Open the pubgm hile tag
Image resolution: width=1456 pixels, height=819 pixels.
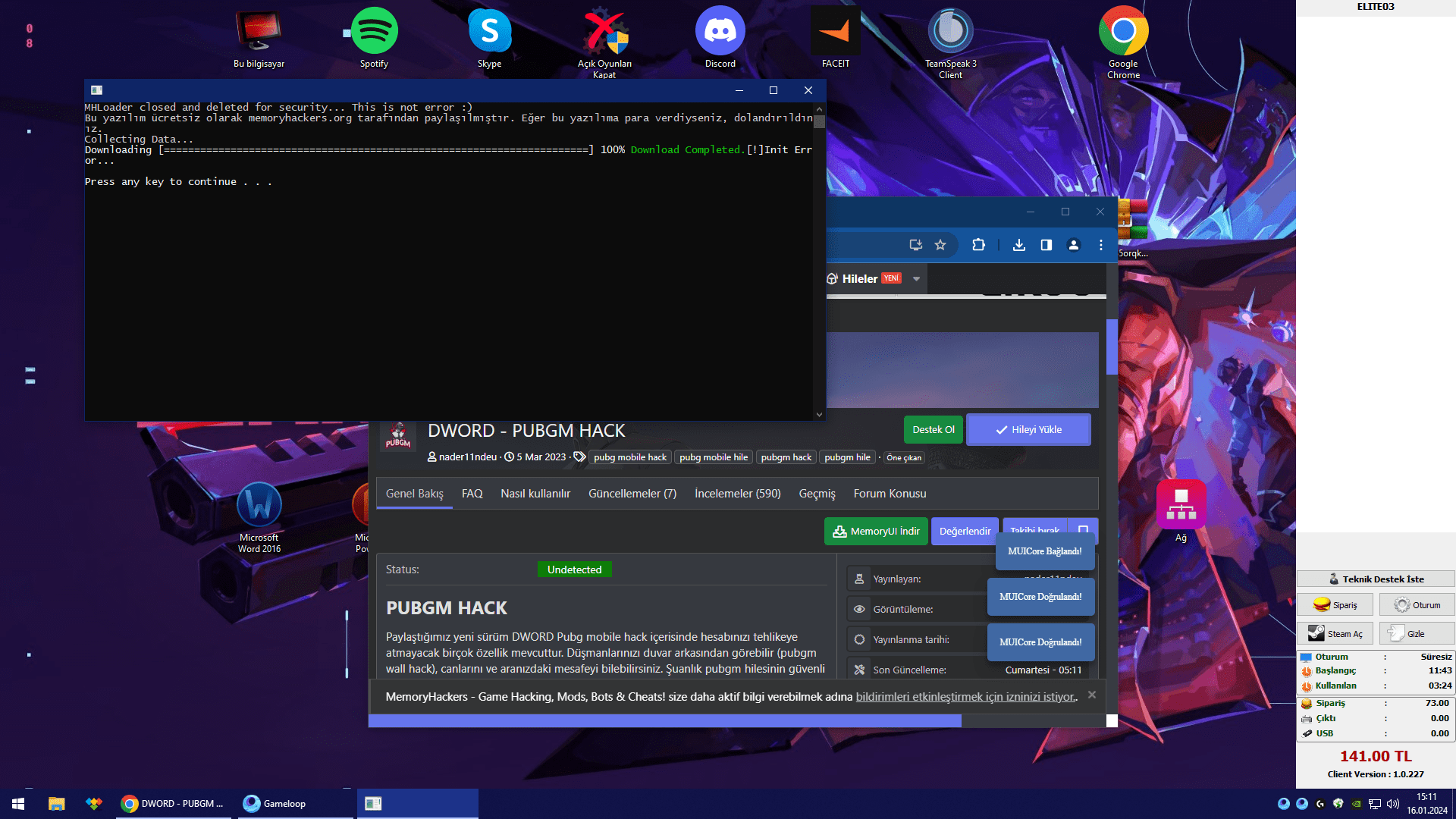847,457
